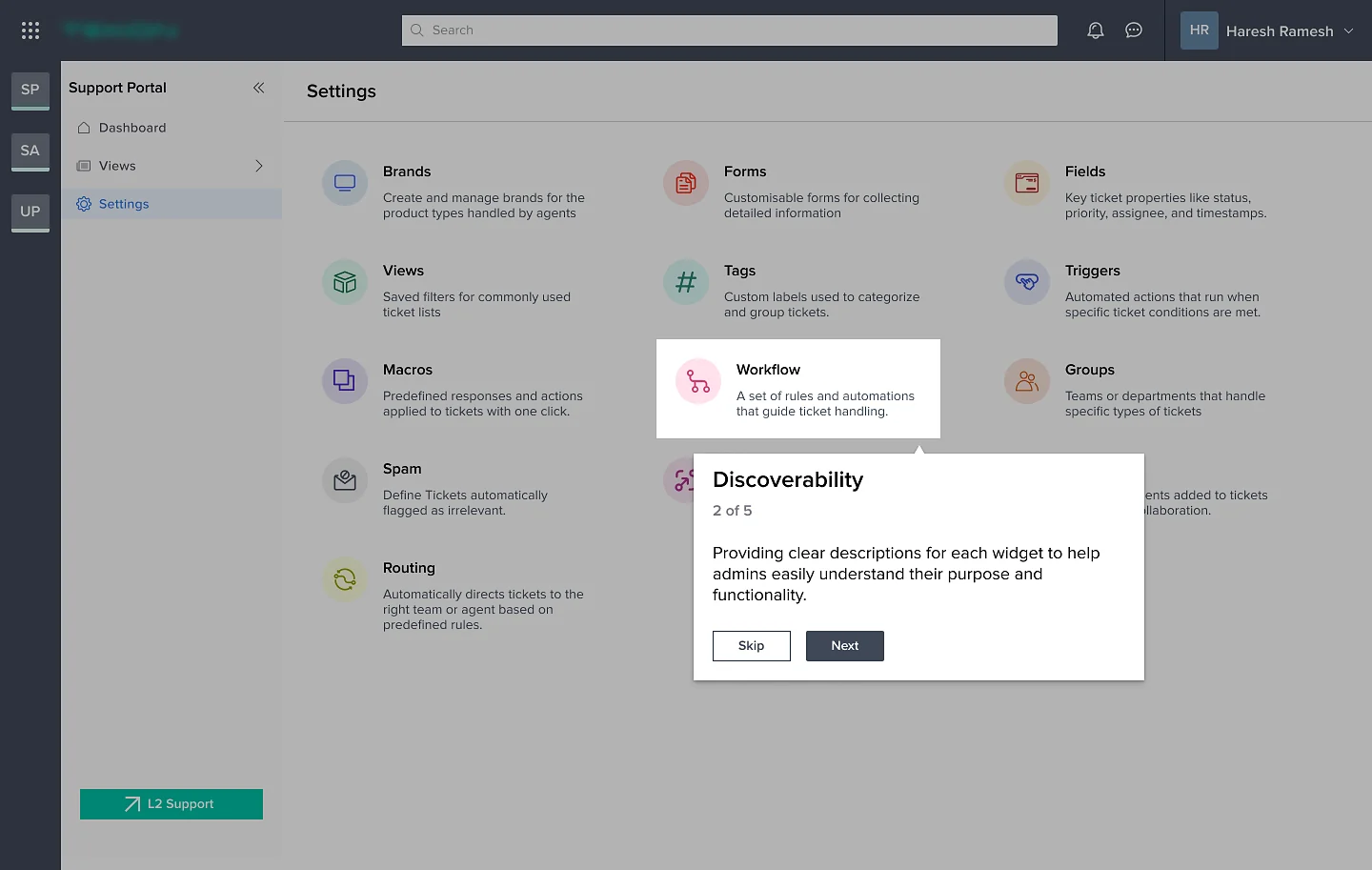Viewport: 1372px width, 870px height.
Task: Click the Settings gear icon in sidebar
Action: click(x=84, y=204)
